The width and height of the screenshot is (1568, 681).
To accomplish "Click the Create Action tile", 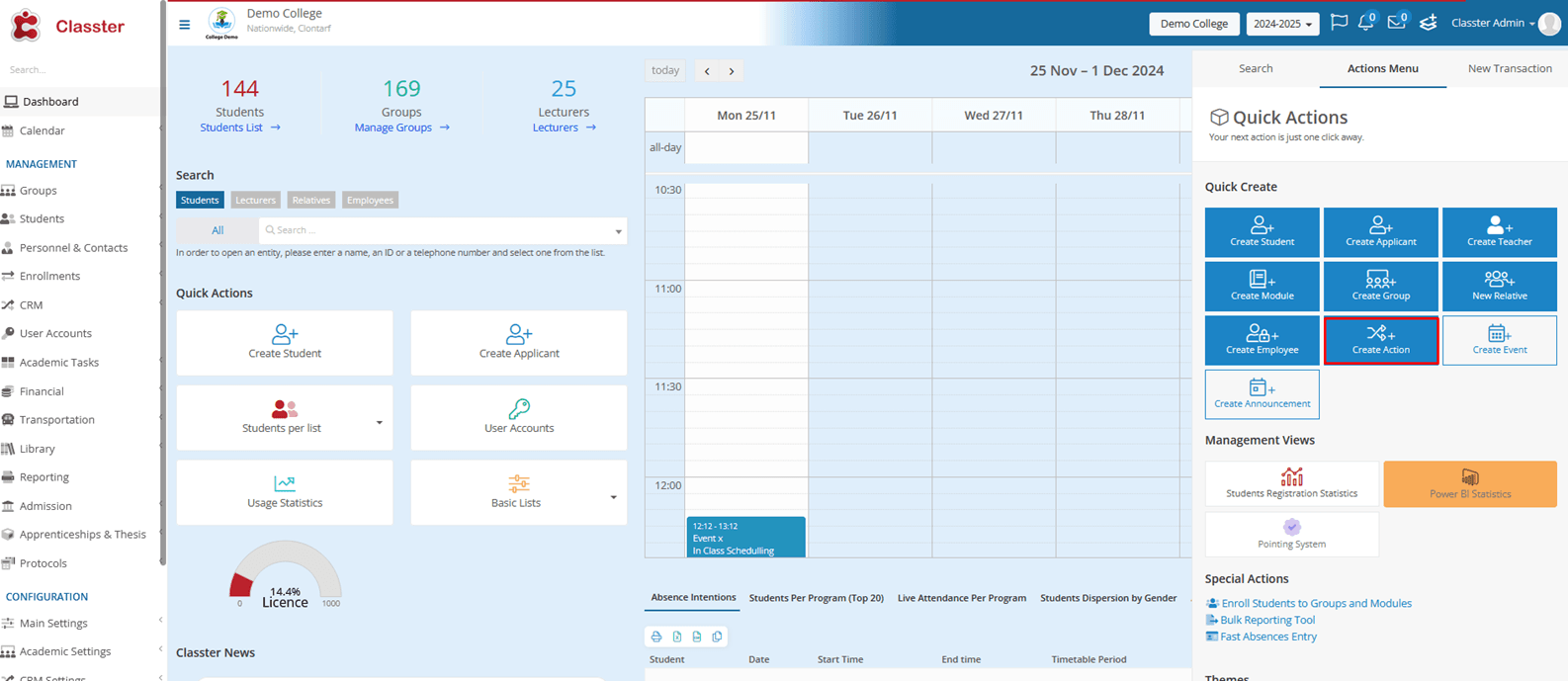I will pos(1380,340).
